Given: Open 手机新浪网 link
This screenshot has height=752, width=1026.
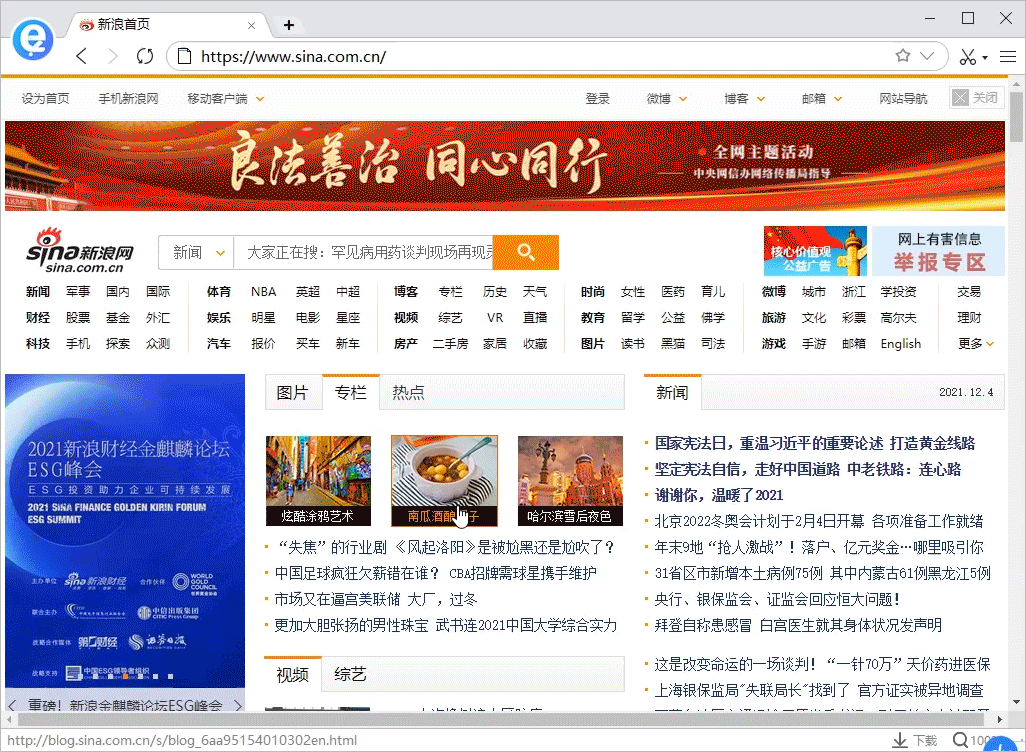Looking at the screenshot, I should pos(128,98).
